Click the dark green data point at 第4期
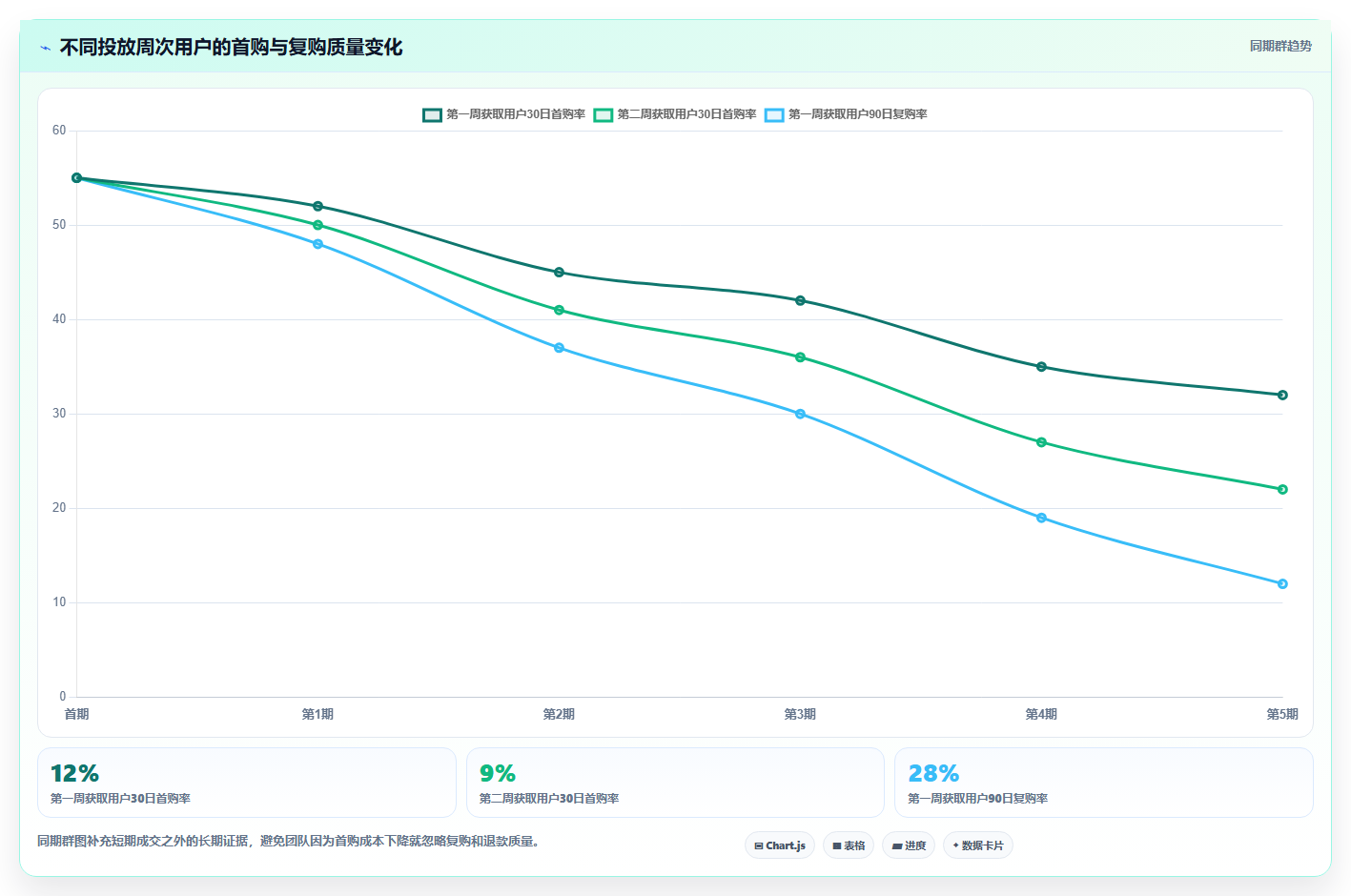The height and width of the screenshot is (896, 1351). tap(1041, 367)
